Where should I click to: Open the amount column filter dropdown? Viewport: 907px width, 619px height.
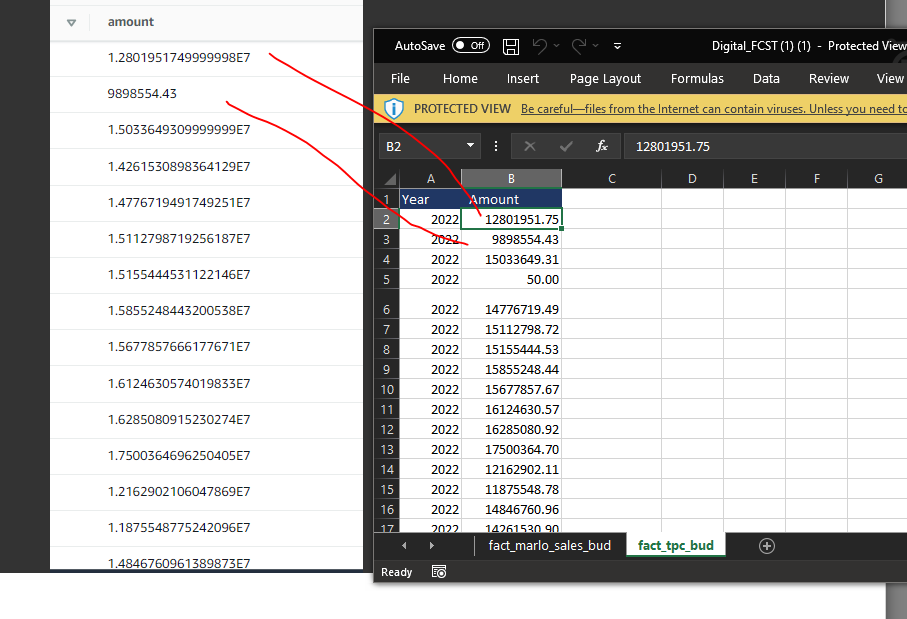point(70,21)
